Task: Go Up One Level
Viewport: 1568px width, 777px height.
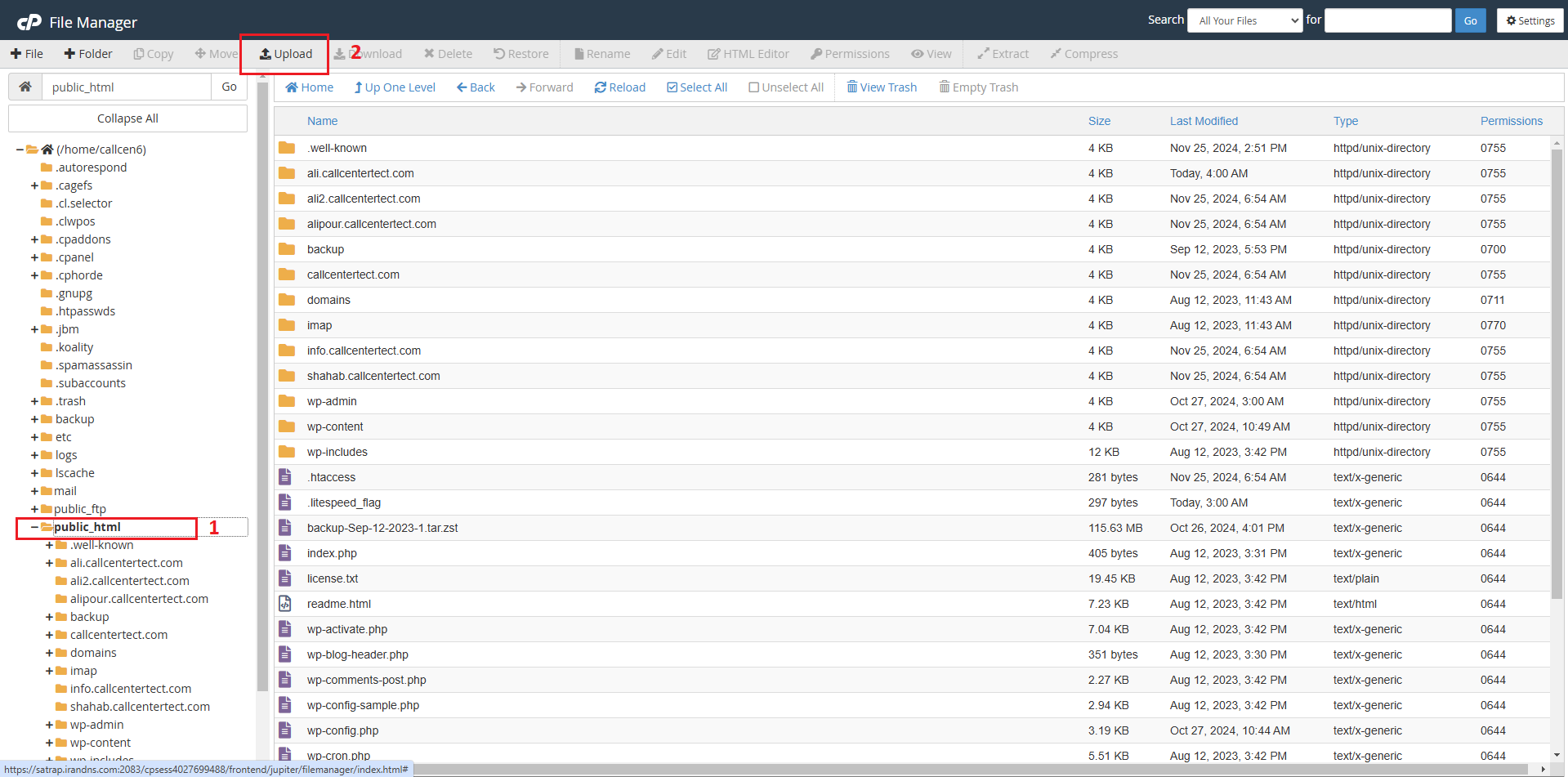Action: (395, 87)
